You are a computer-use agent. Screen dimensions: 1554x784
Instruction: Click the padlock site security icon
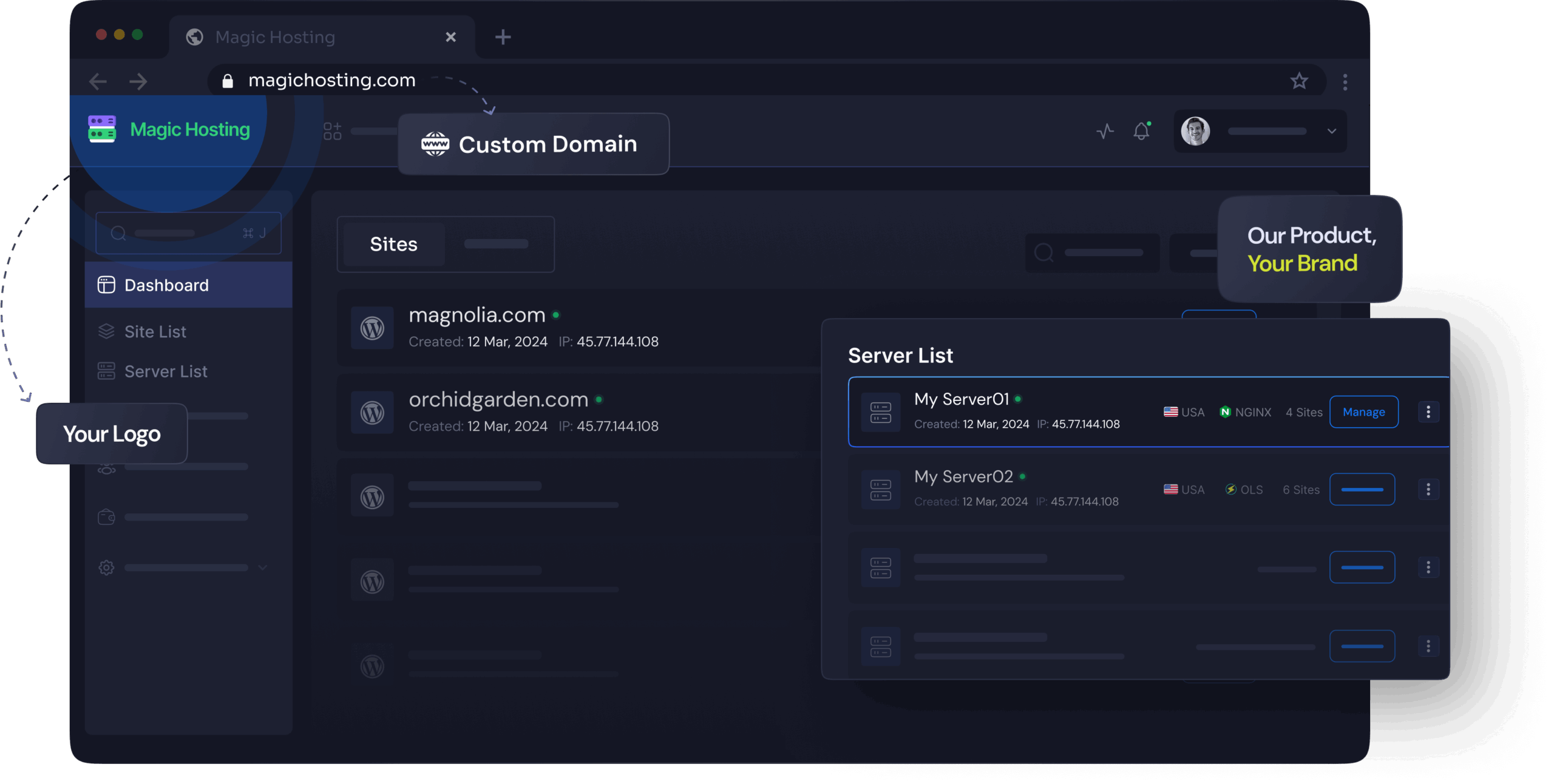click(x=228, y=81)
